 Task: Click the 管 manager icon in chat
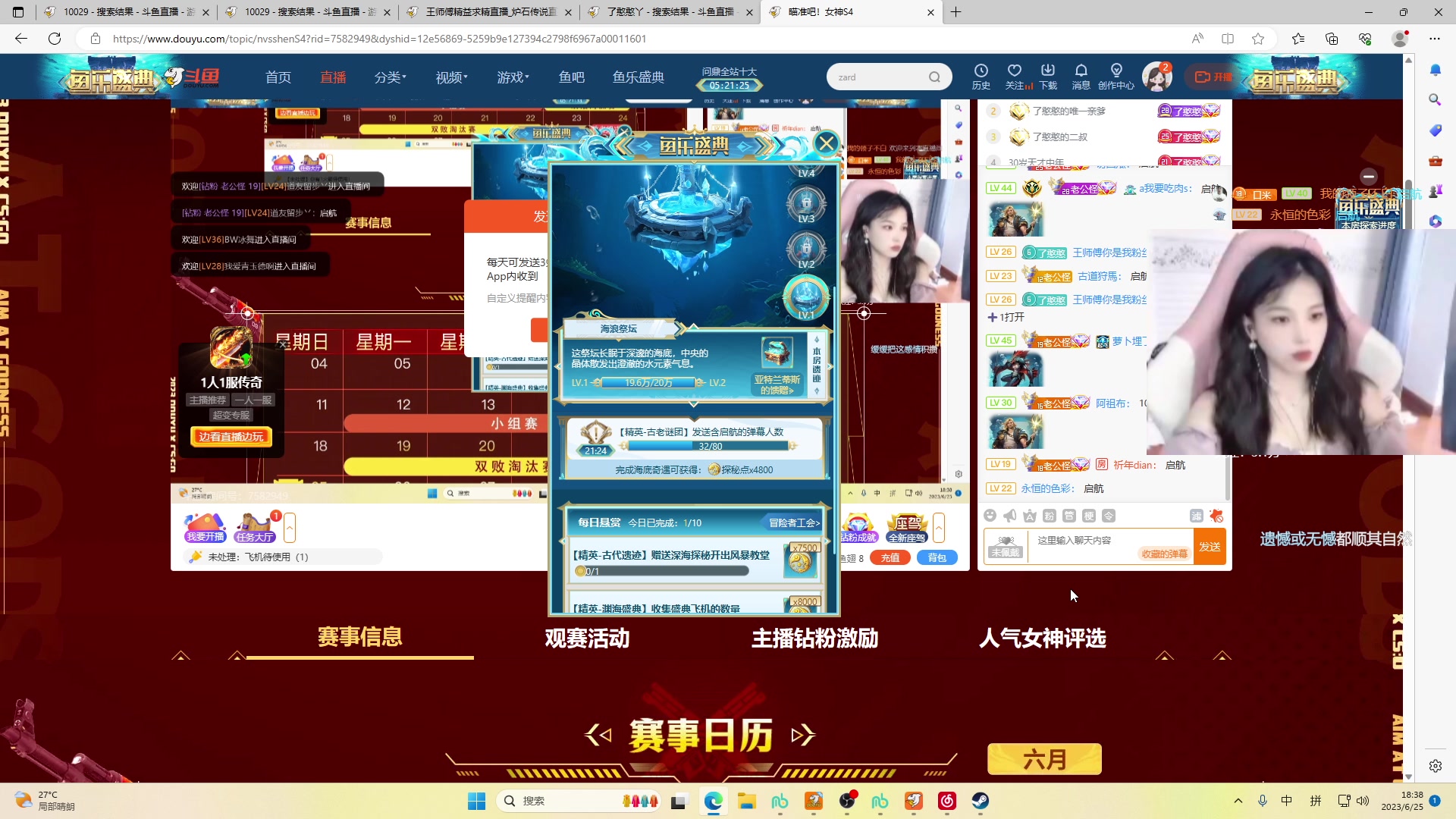click(1068, 516)
